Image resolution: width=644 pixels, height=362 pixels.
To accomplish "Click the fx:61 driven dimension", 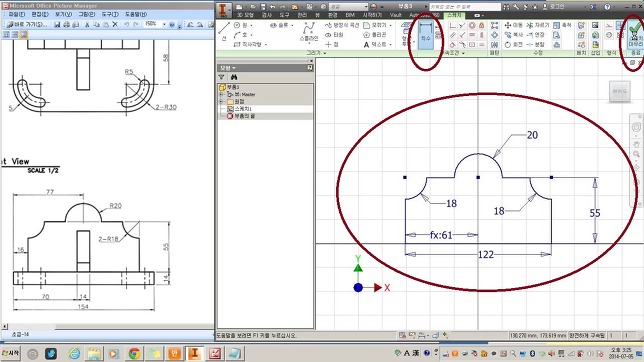I will [x=441, y=235].
